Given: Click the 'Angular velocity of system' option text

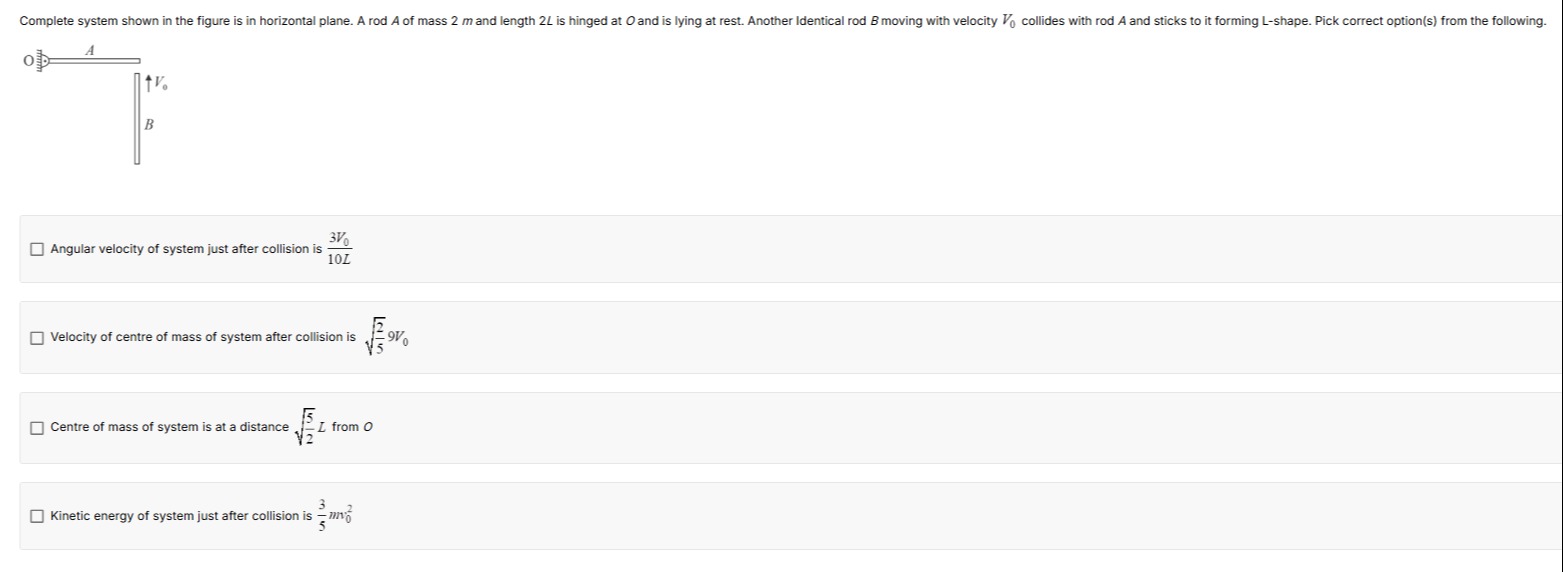Looking at the screenshot, I should (x=187, y=249).
